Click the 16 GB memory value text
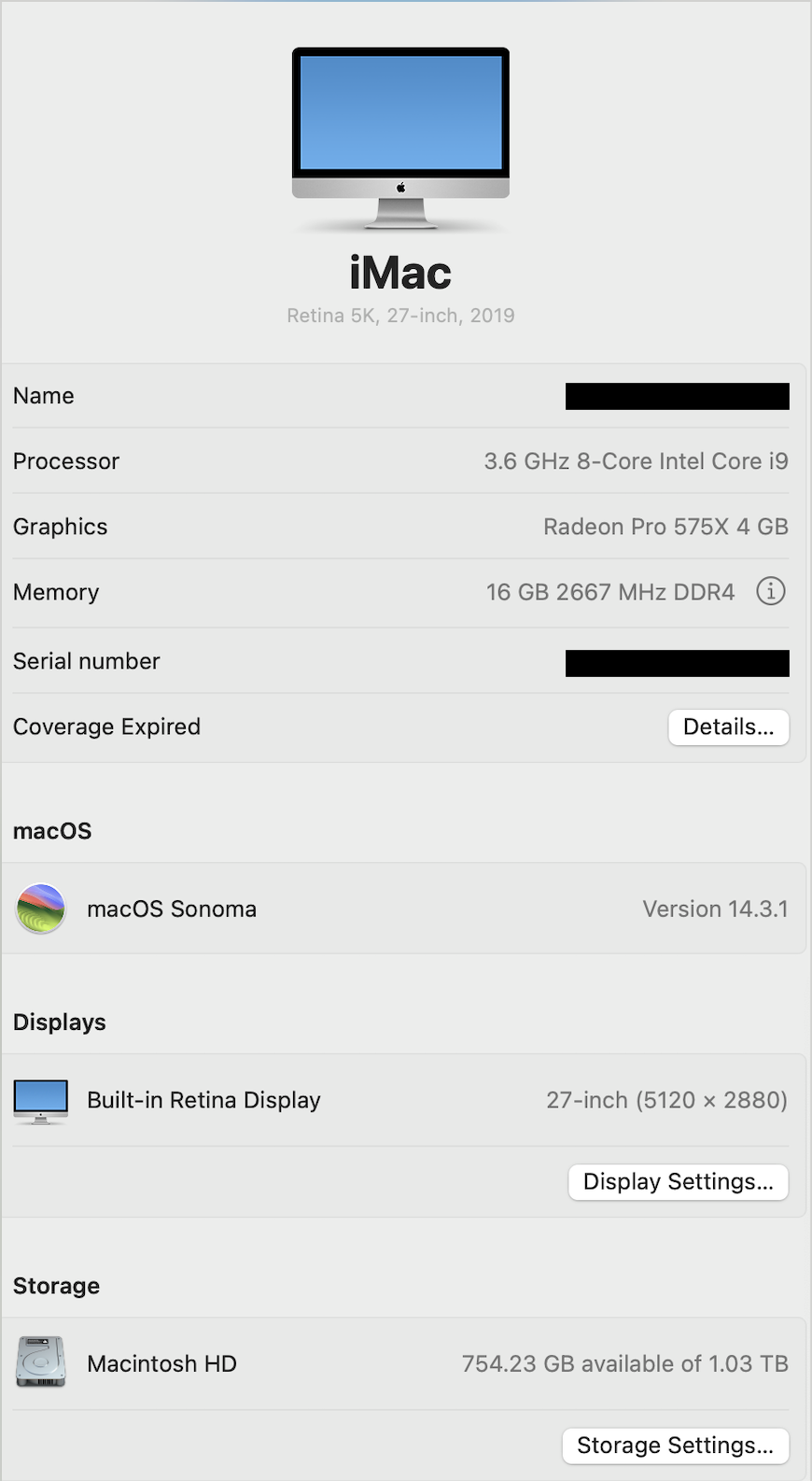 [609, 592]
